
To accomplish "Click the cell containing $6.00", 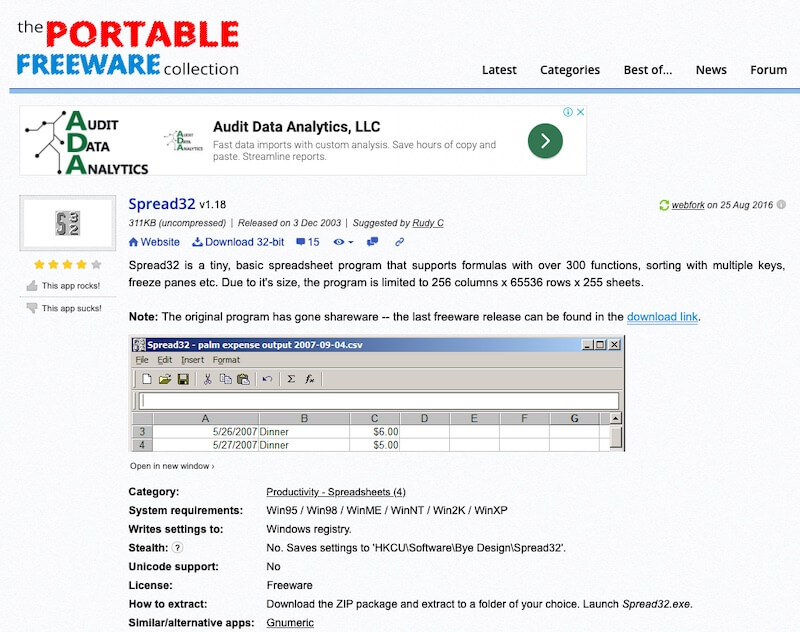I will tap(374, 432).
